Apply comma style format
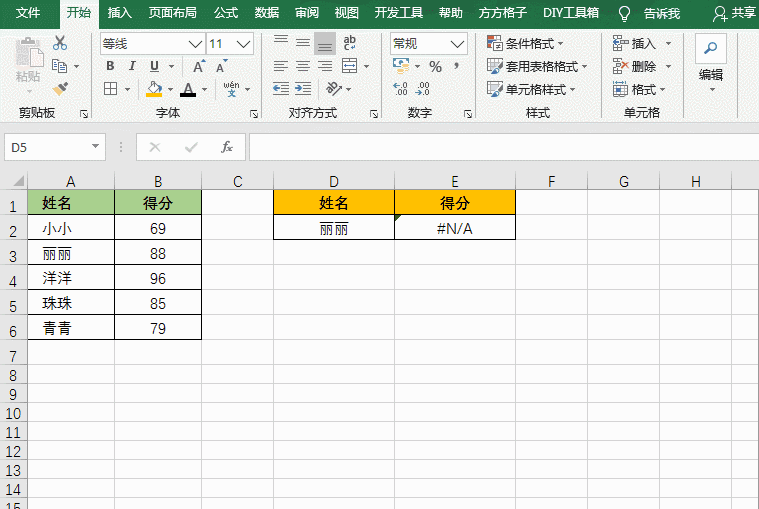759x509 pixels. 456,66
